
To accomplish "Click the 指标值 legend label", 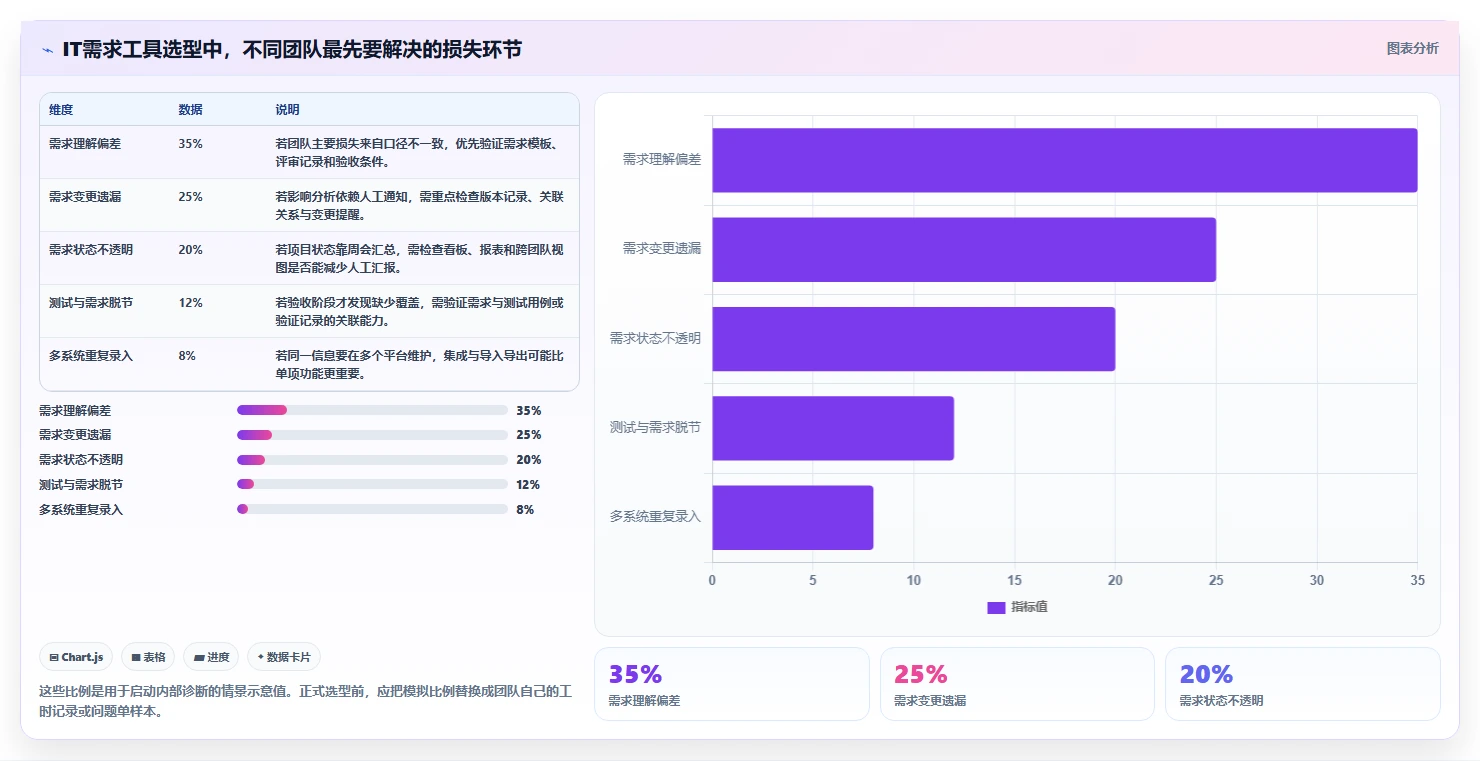I will coord(1029,607).
